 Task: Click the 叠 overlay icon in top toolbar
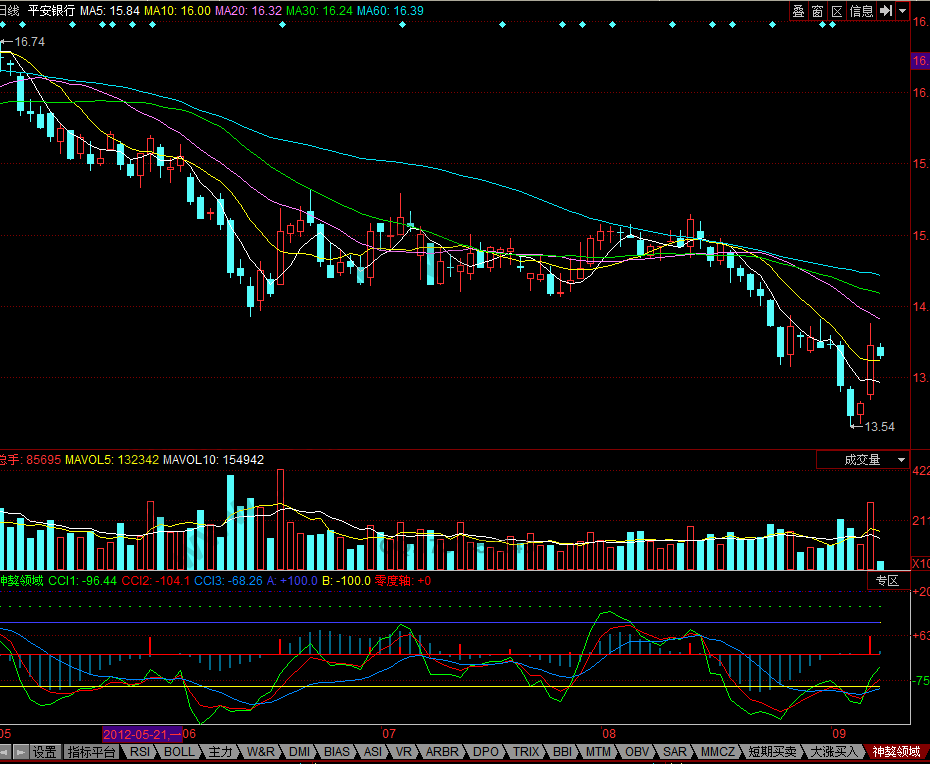click(798, 11)
